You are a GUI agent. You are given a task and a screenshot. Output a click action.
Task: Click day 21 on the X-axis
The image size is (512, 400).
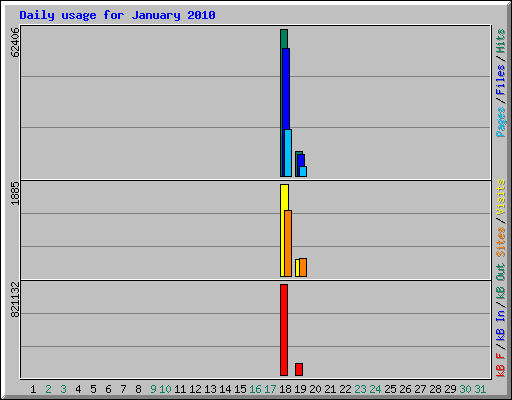click(x=330, y=389)
